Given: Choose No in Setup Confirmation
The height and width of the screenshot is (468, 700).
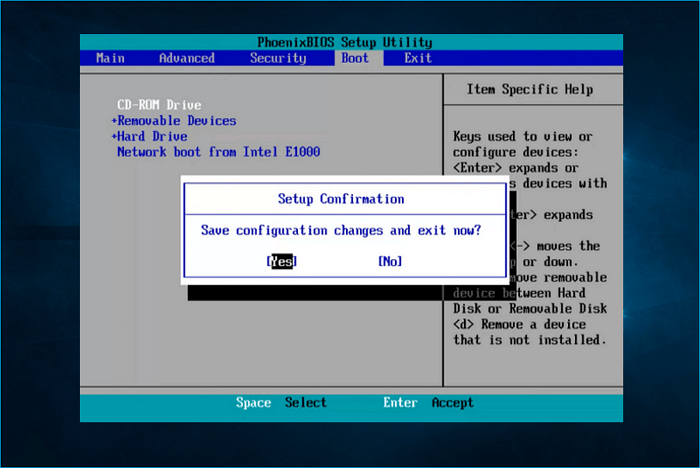Looking at the screenshot, I should coord(390,261).
